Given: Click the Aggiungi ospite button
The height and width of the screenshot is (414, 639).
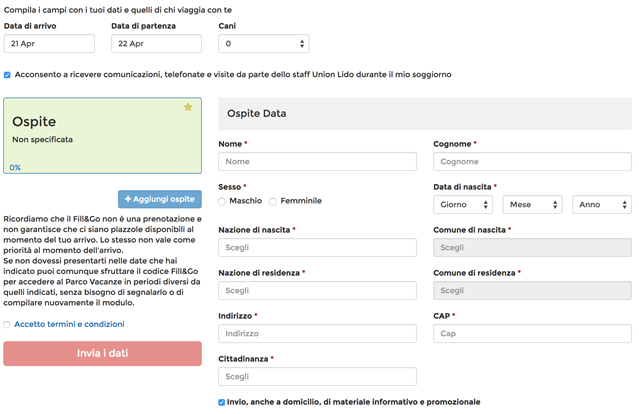Looking at the screenshot, I should (160, 199).
